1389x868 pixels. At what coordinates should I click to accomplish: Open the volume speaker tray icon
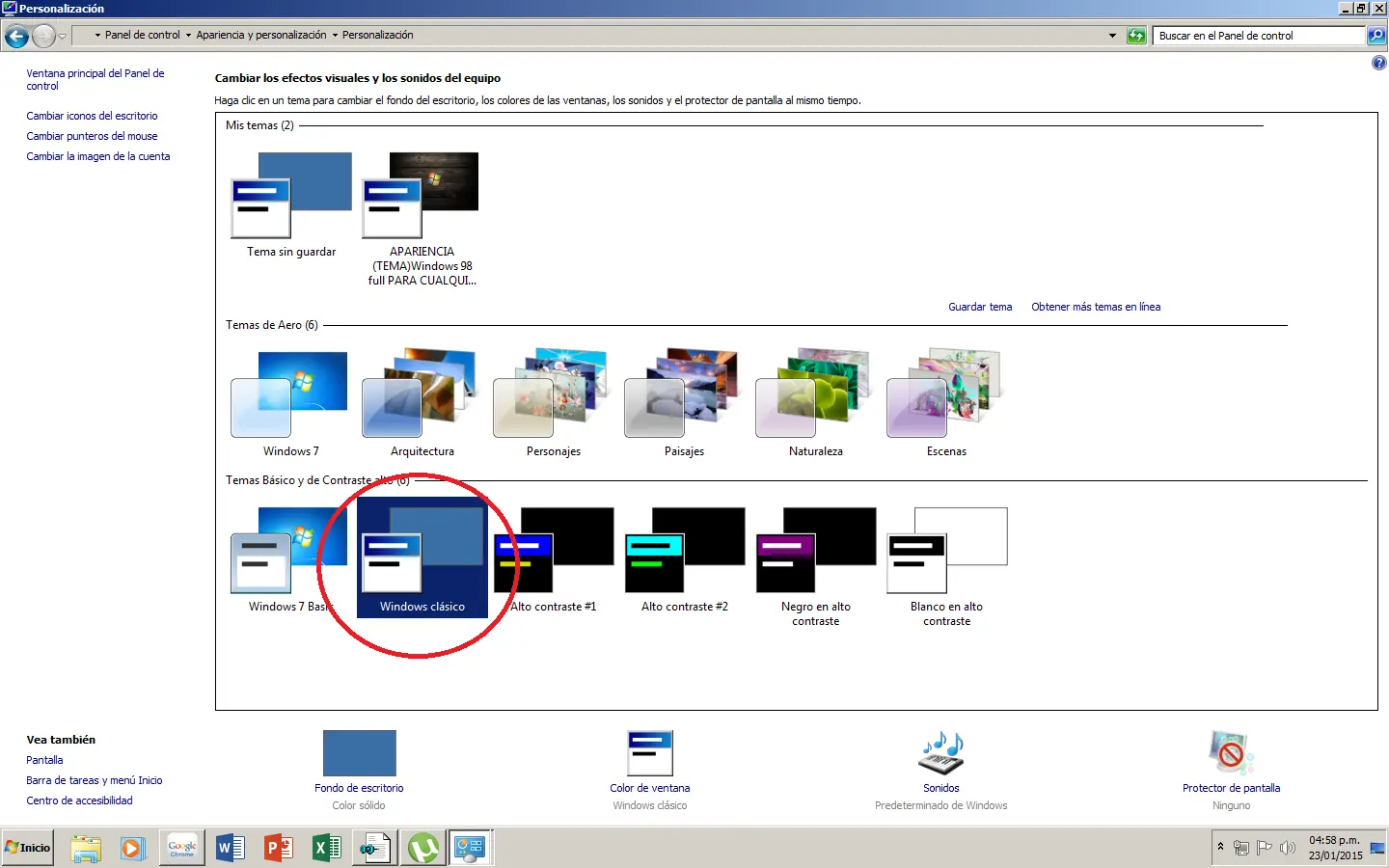click(x=1288, y=848)
